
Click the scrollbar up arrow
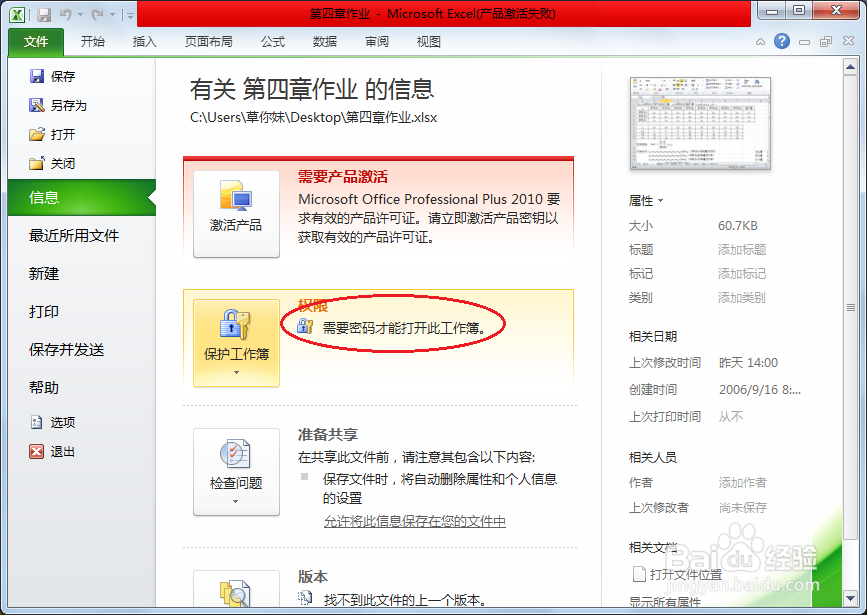(x=850, y=67)
